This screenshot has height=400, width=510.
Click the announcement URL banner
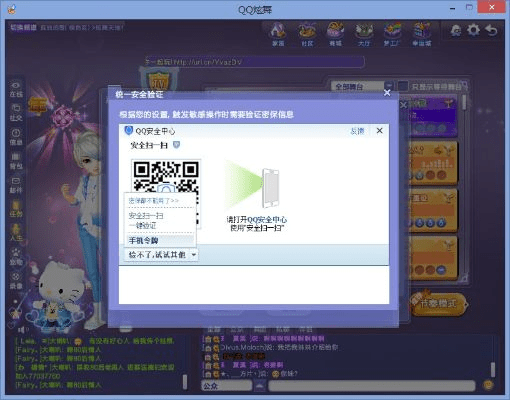(x=255, y=62)
